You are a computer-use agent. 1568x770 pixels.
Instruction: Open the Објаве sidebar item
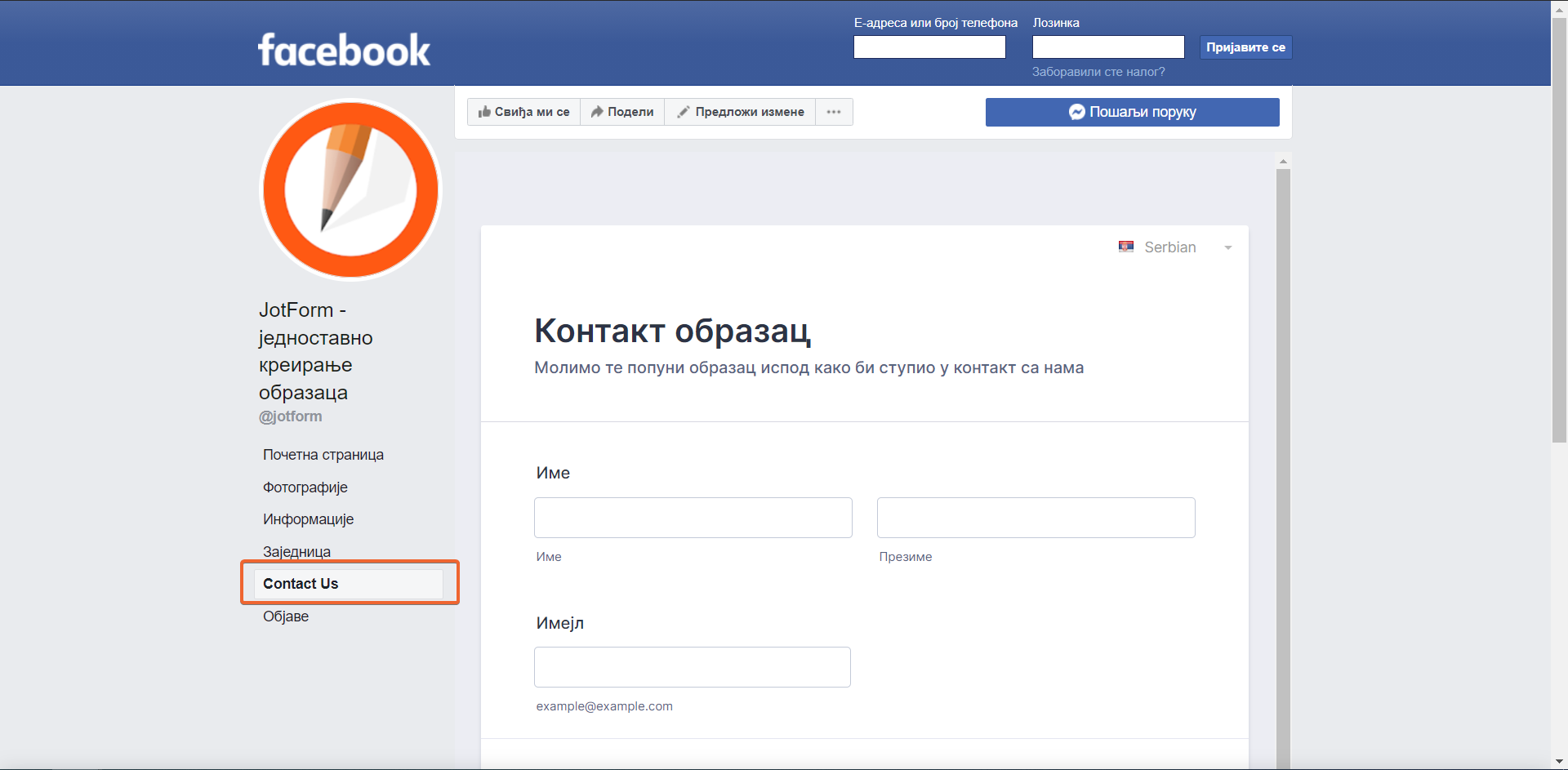(286, 616)
